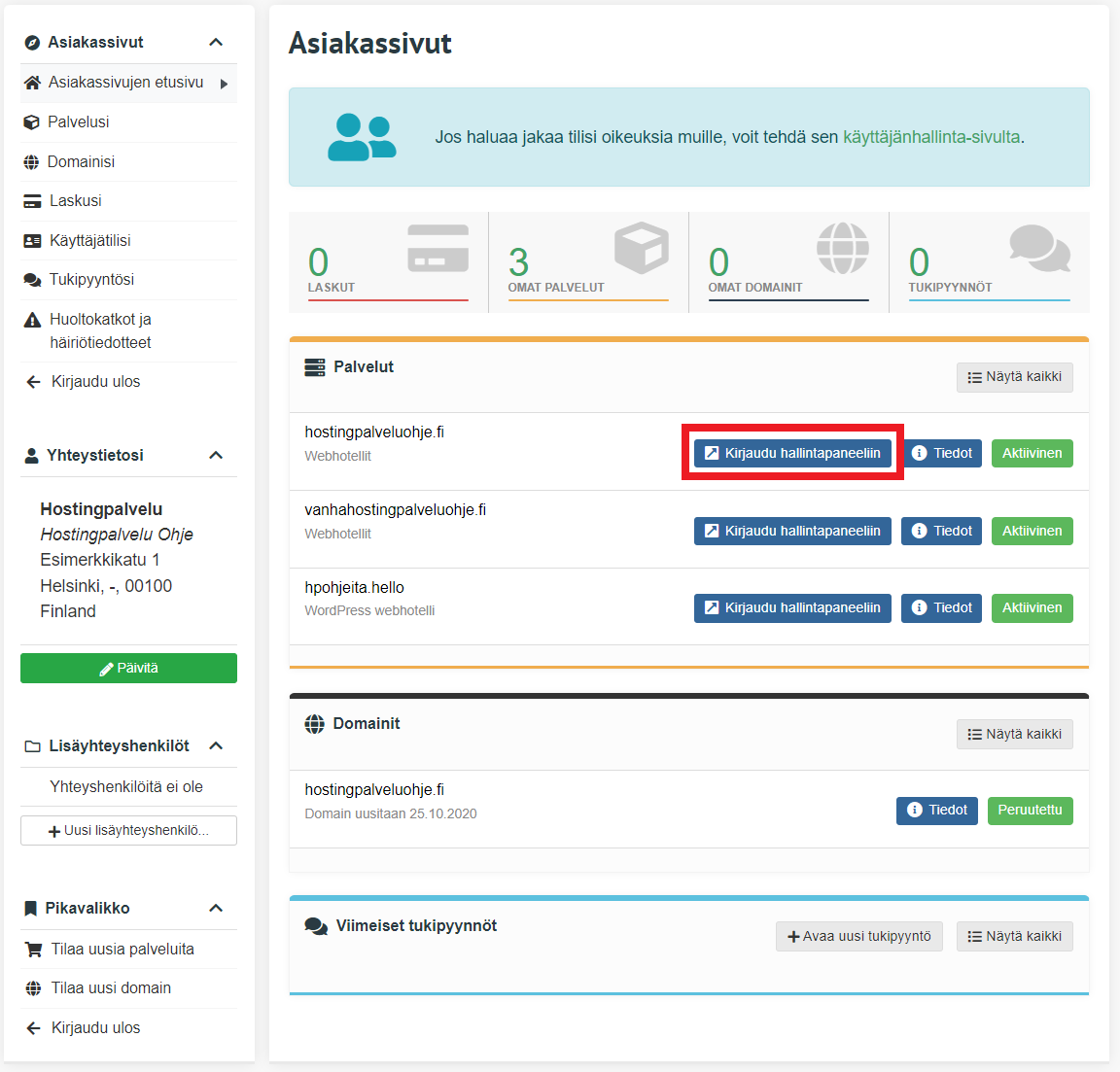Viewport: 1120px width, 1072px height.
Task: Collapse the Asiakassivut sidebar section
Action: point(216,43)
